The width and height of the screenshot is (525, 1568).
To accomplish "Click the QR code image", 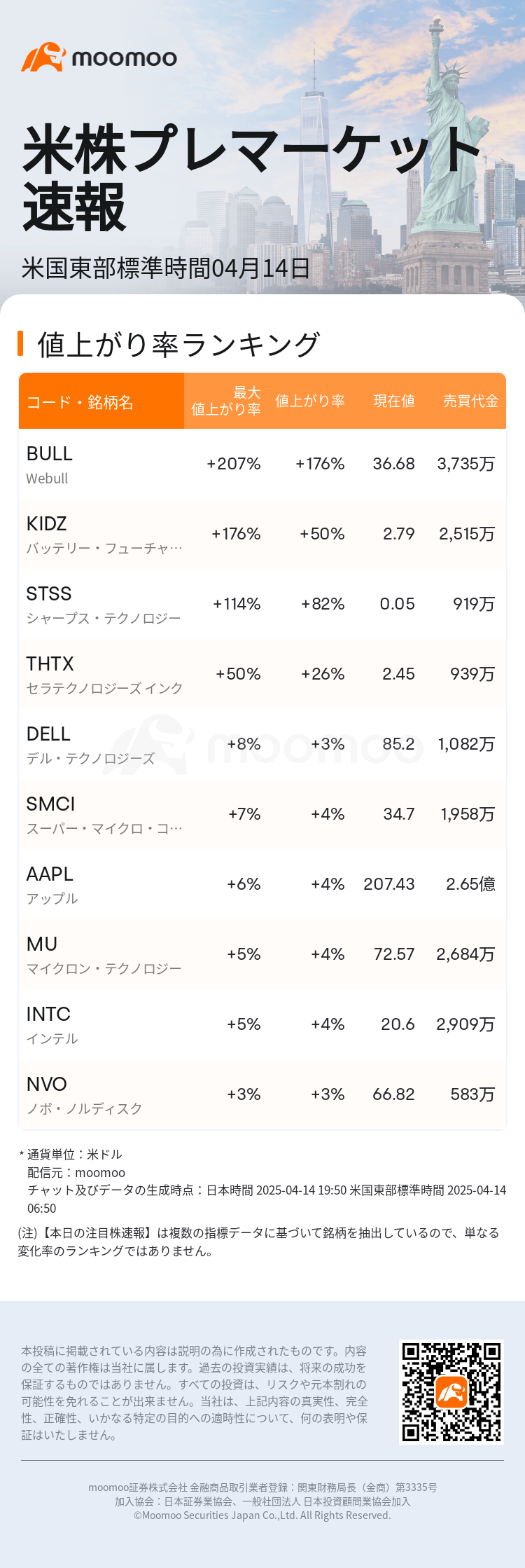I will [x=451, y=1392].
